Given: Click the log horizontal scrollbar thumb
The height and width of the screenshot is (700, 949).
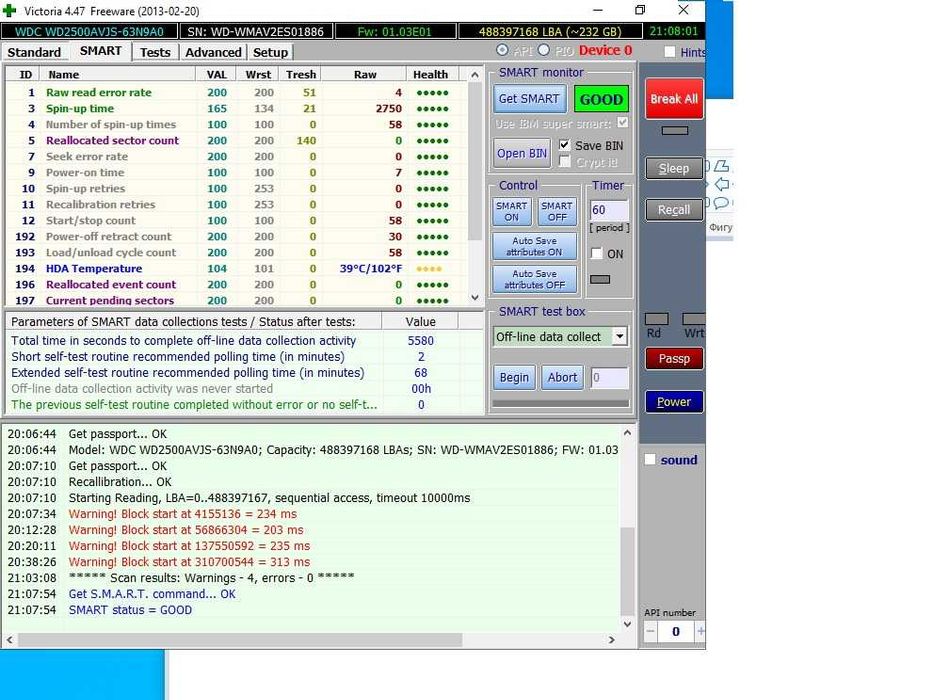Looking at the screenshot, I should (240, 639).
